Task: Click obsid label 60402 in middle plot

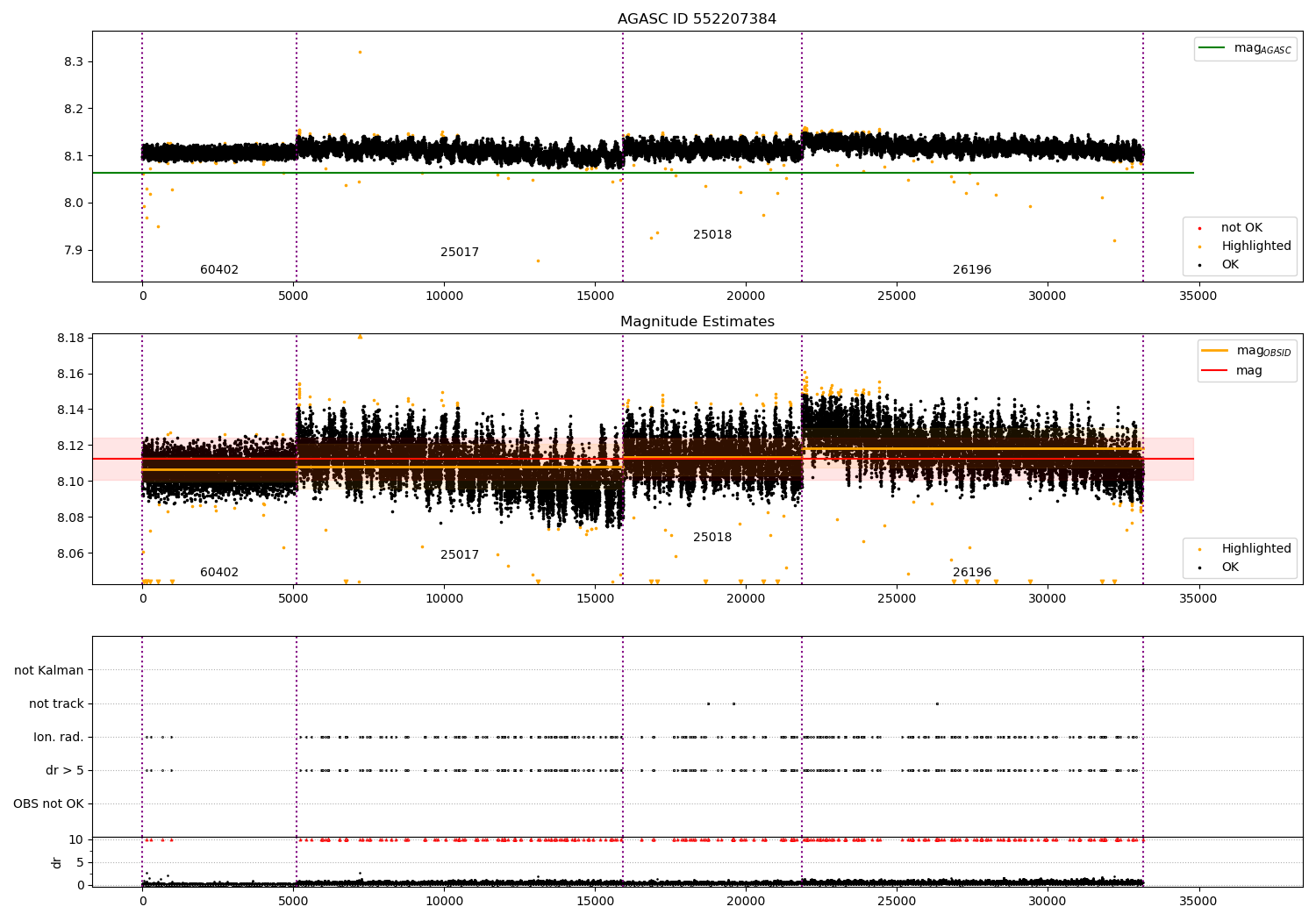Action: (x=219, y=573)
